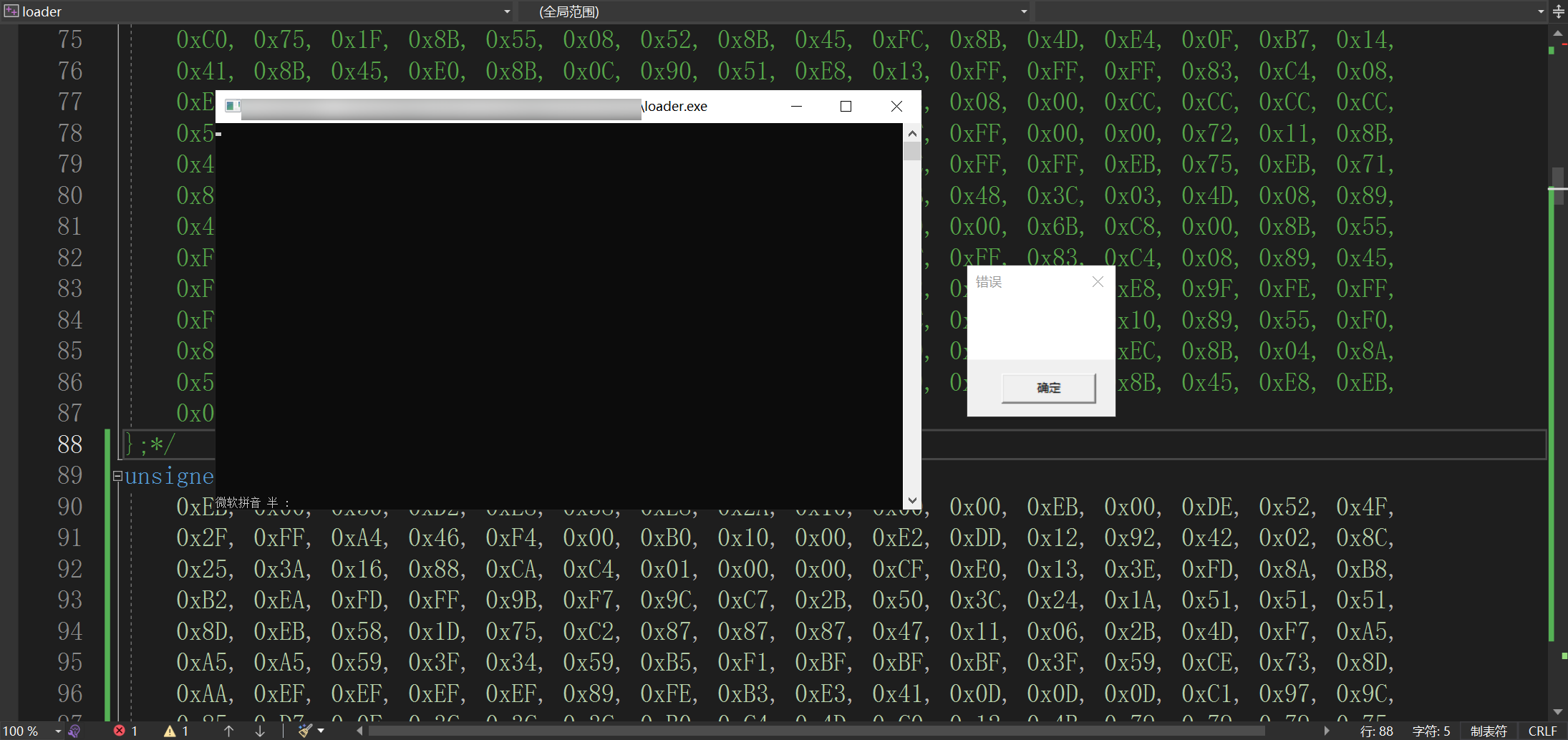1568x740 pixels.
Task: Toggle the IME half-width 半 indicator
Action: (x=272, y=503)
